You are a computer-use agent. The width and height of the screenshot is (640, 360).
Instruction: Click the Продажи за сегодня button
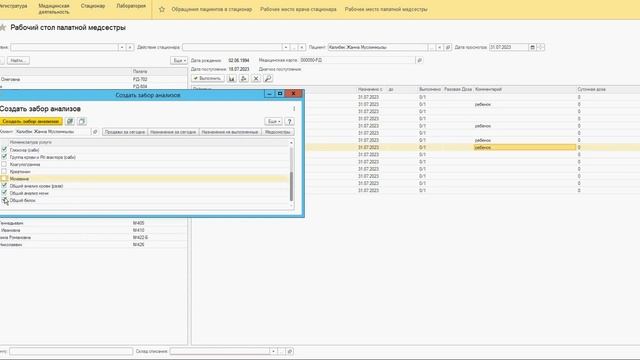point(124,132)
